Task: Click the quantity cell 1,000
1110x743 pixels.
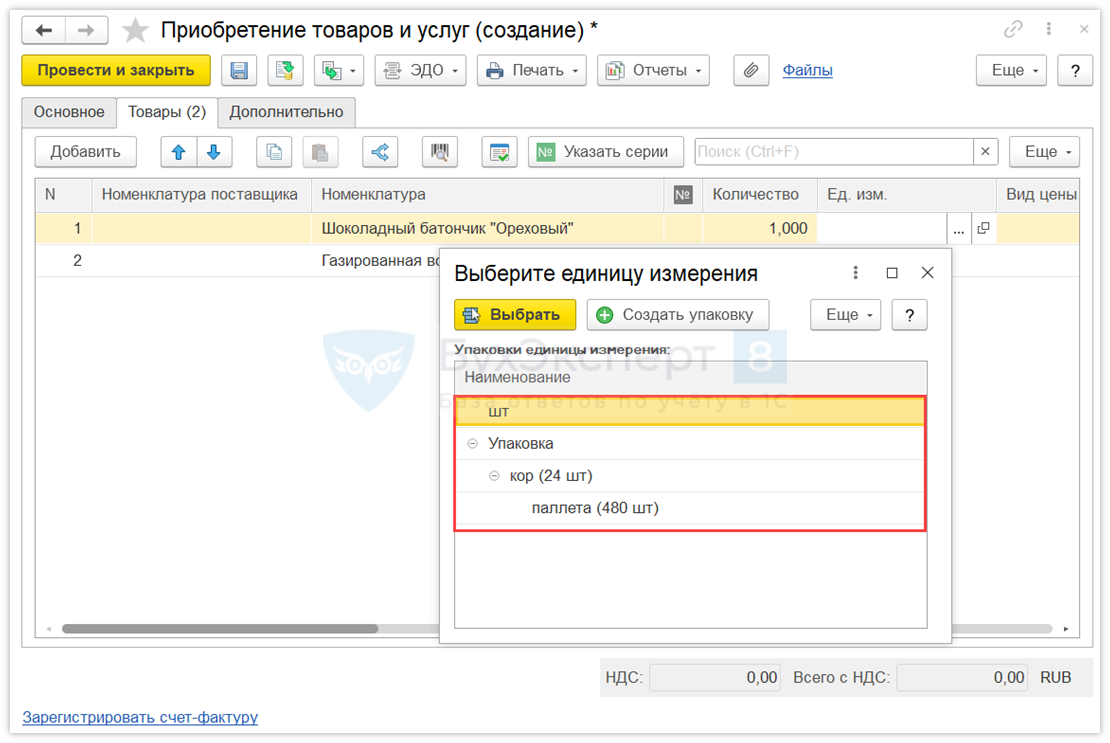Action: [x=759, y=229]
